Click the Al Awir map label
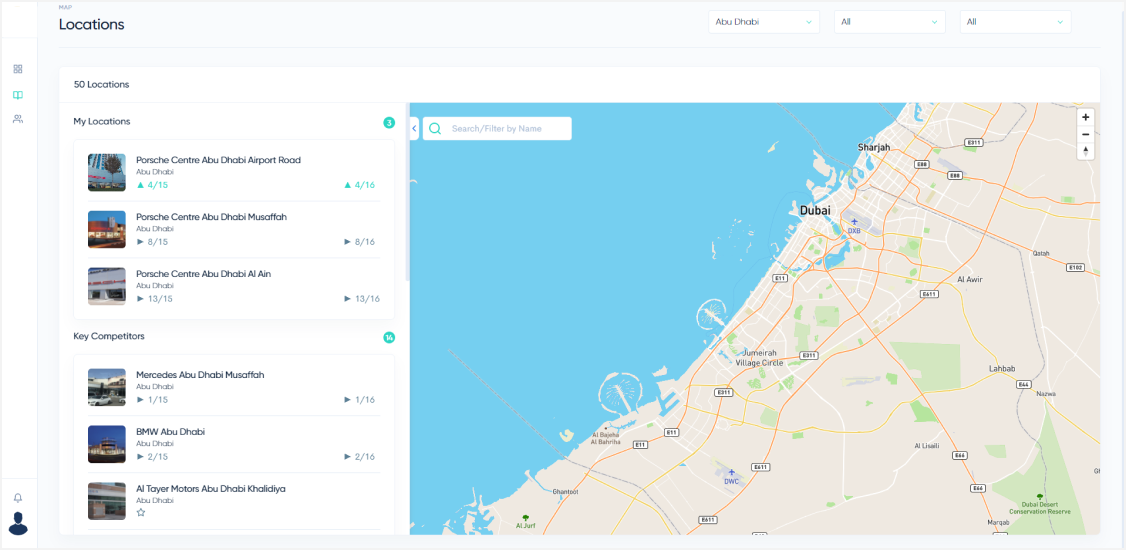The width and height of the screenshot is (1126, 550). [x=969, y=279]
